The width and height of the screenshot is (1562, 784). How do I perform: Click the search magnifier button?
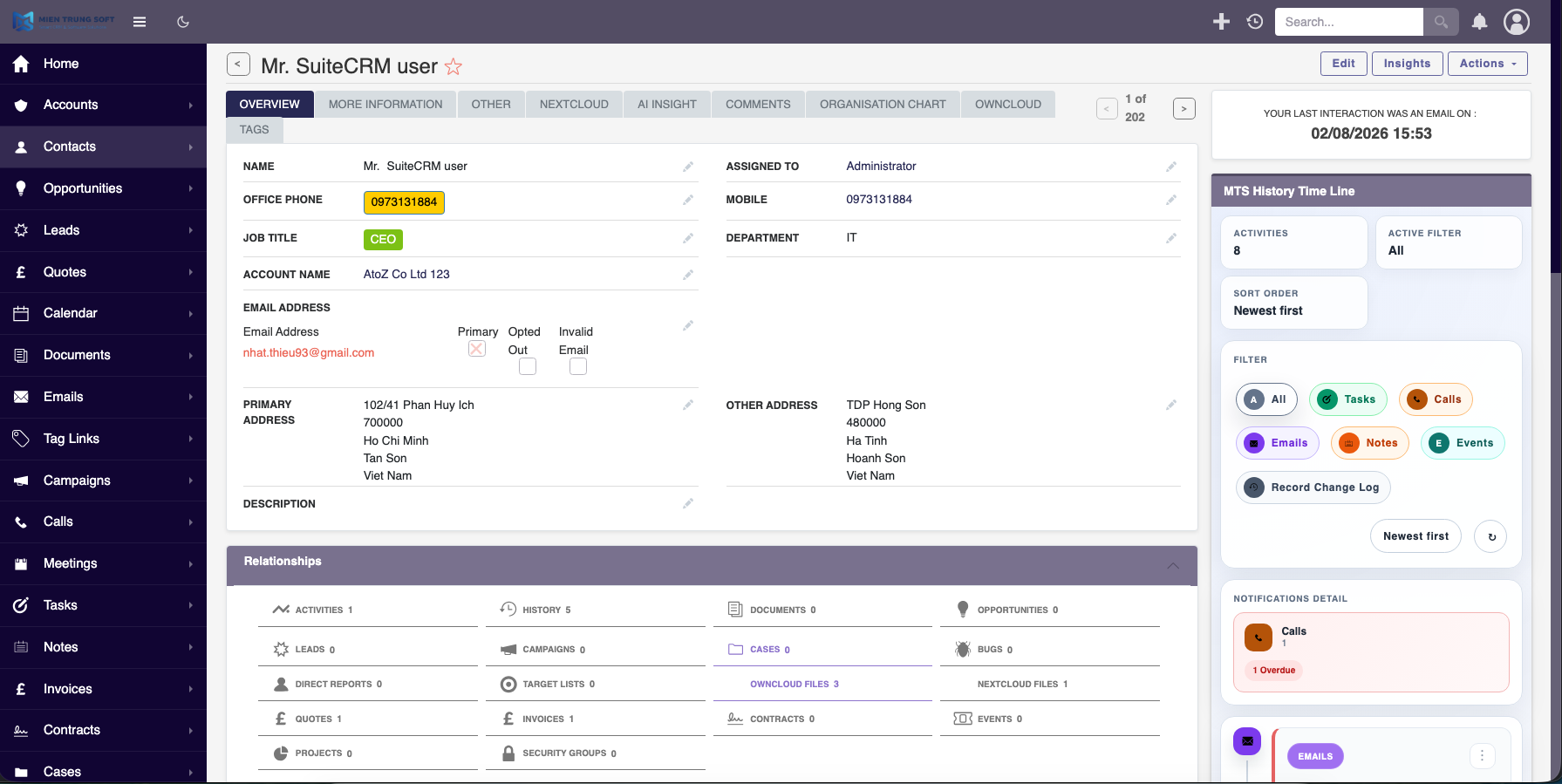(1441, 22)
